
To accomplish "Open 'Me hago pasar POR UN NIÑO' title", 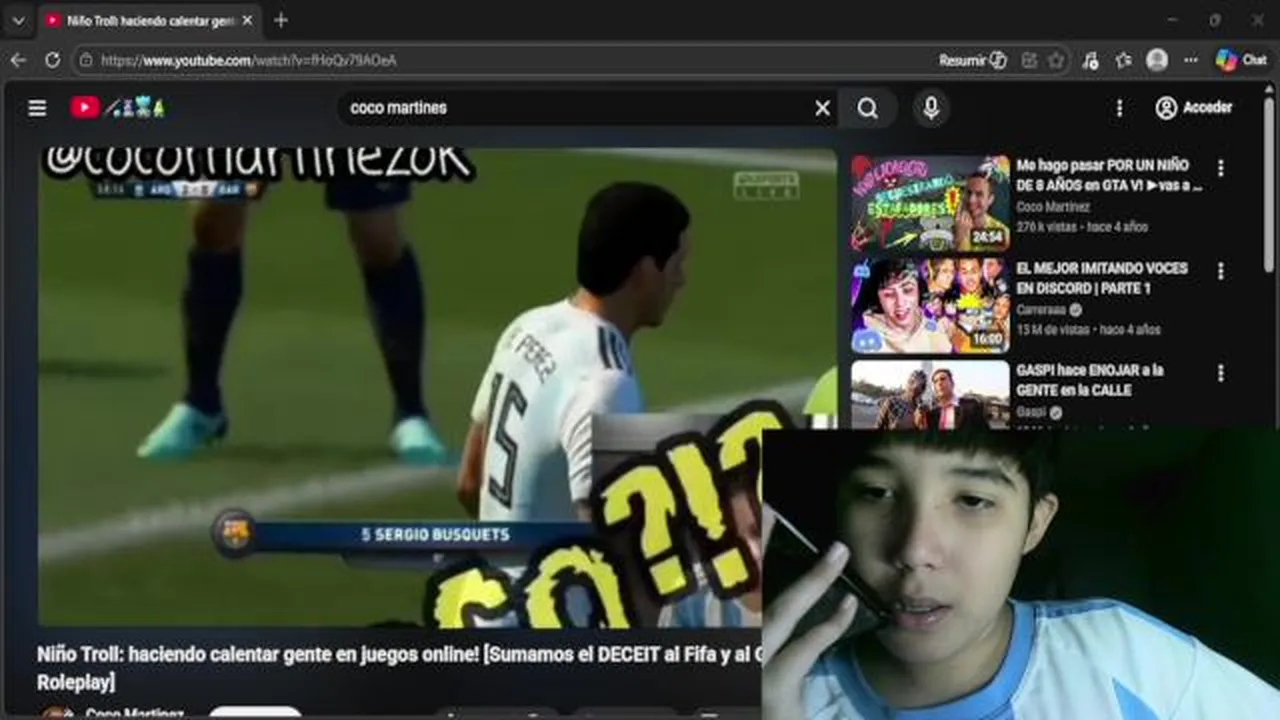I will click(1109, 175).
